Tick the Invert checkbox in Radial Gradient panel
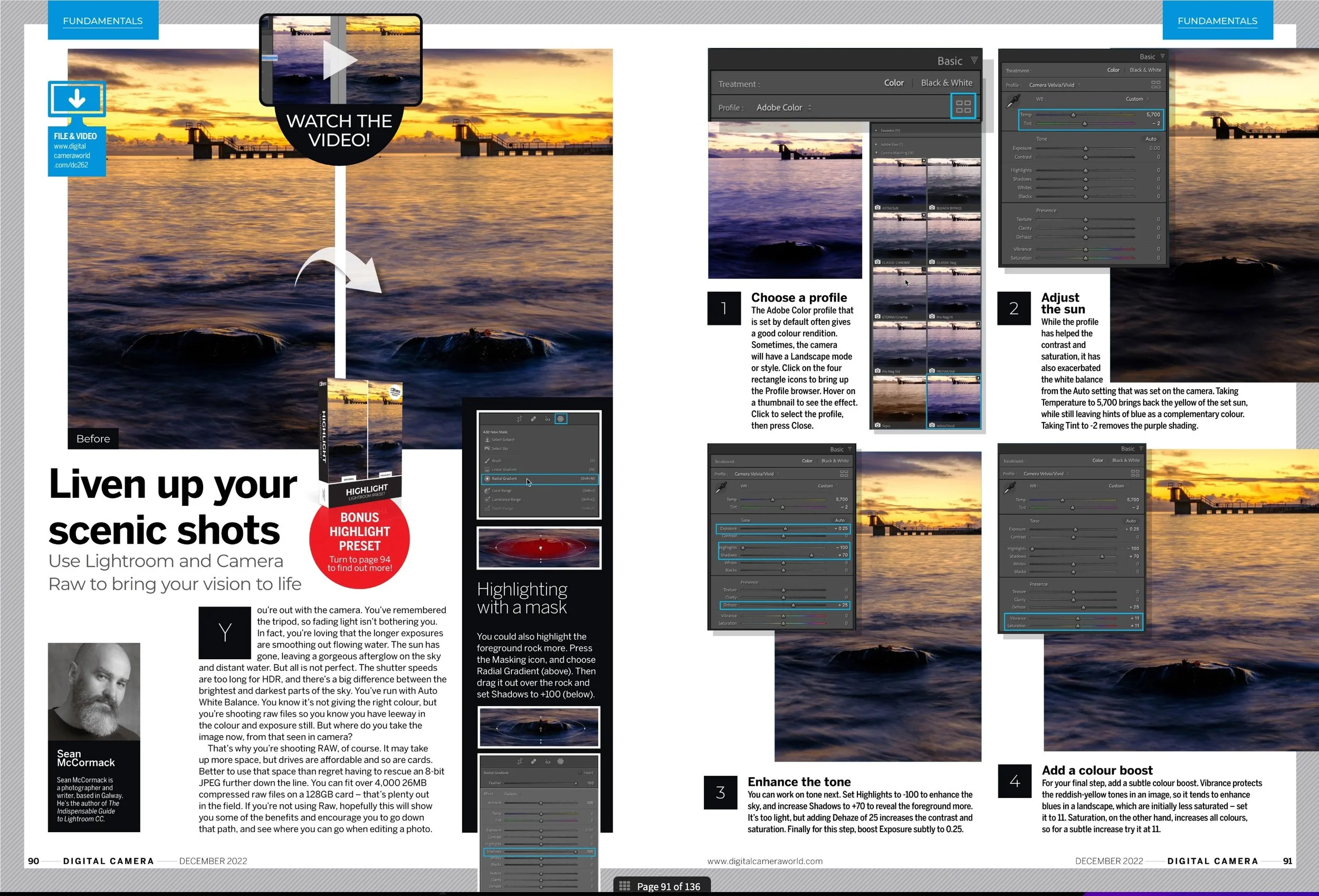 click(580, 773)
